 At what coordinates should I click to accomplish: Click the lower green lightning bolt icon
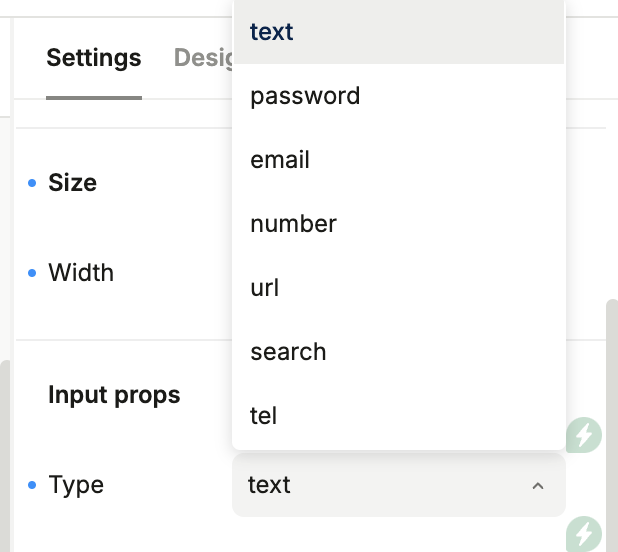(583, 532)
